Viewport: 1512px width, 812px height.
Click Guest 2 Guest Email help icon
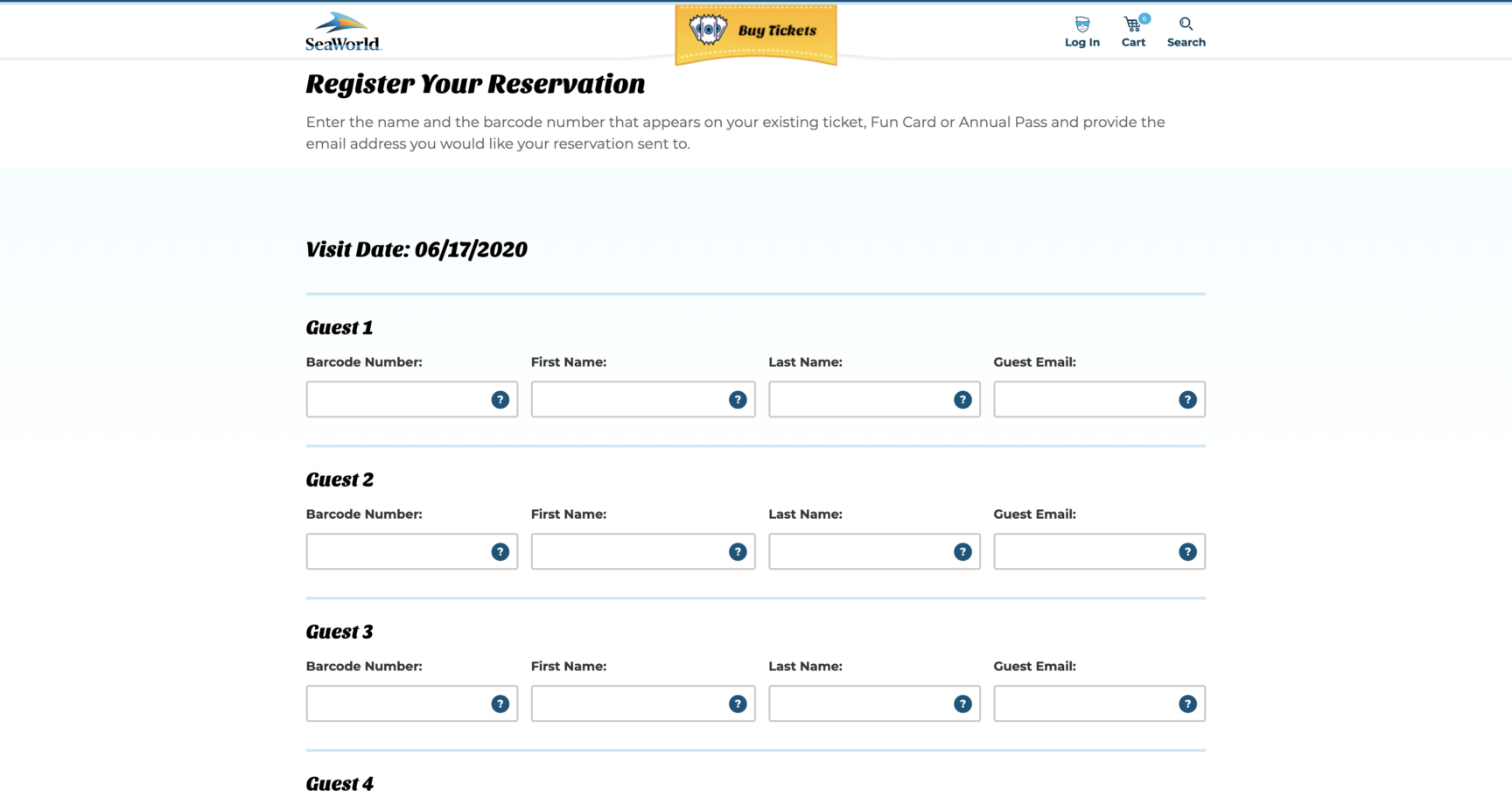click(1187, 552)
